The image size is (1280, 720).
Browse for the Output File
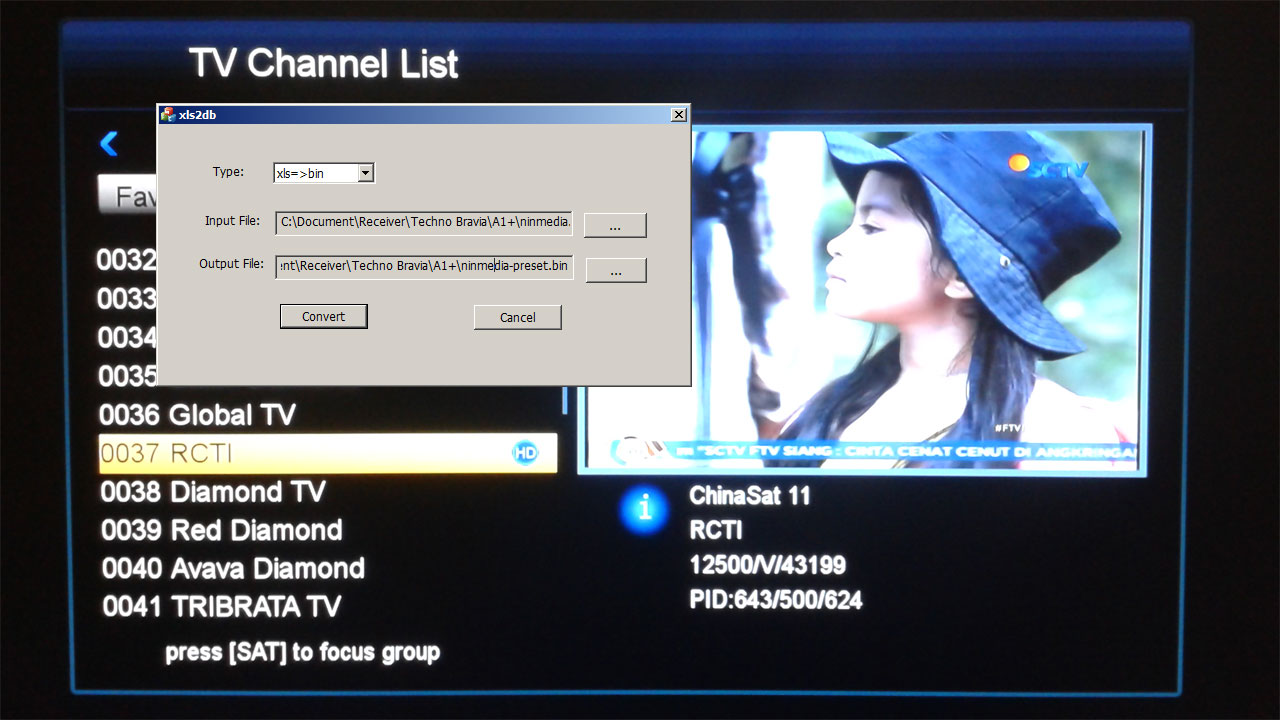[616, 270]
